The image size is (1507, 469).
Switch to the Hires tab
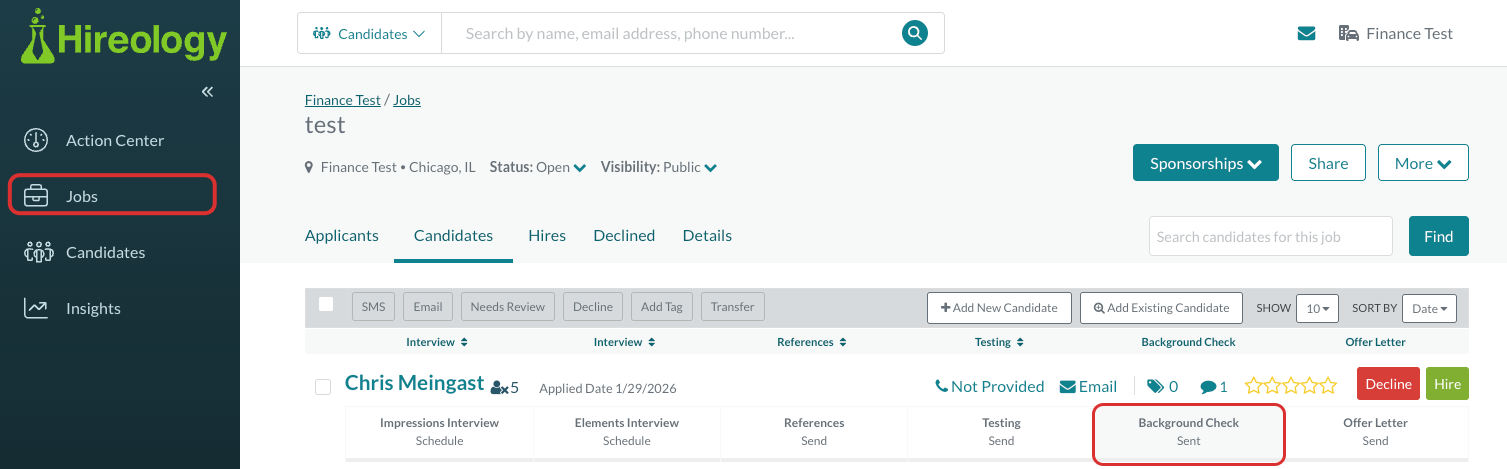[x=547, y=236]
